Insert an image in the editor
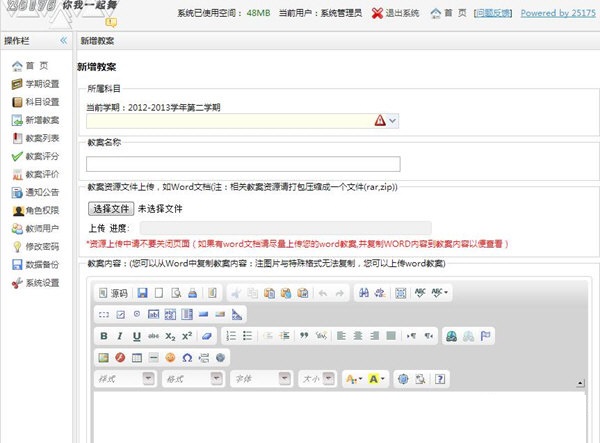The image size is (600, 443). (x=103, y=358)
